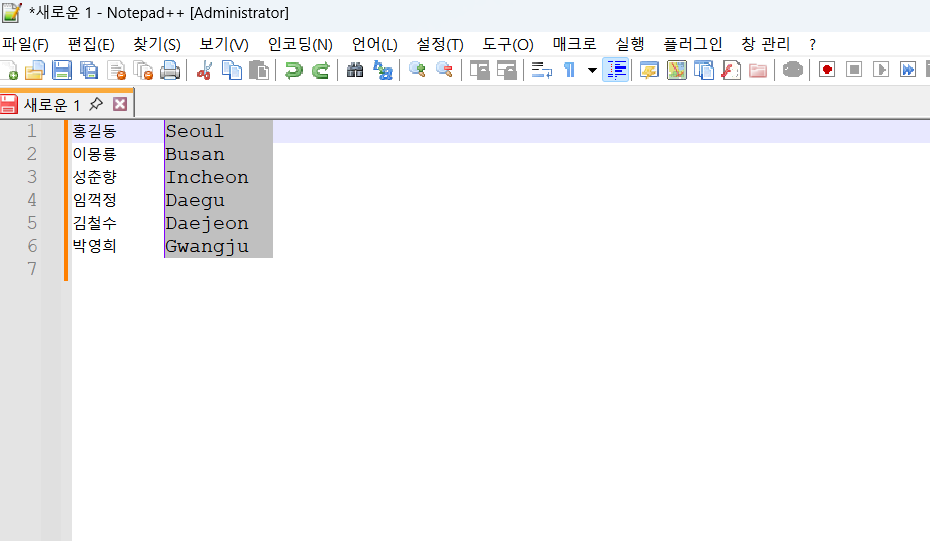This screenshot has height=541, width=930.
Task: Open Find dialog with binoculars icon
Action: point(355,70)
